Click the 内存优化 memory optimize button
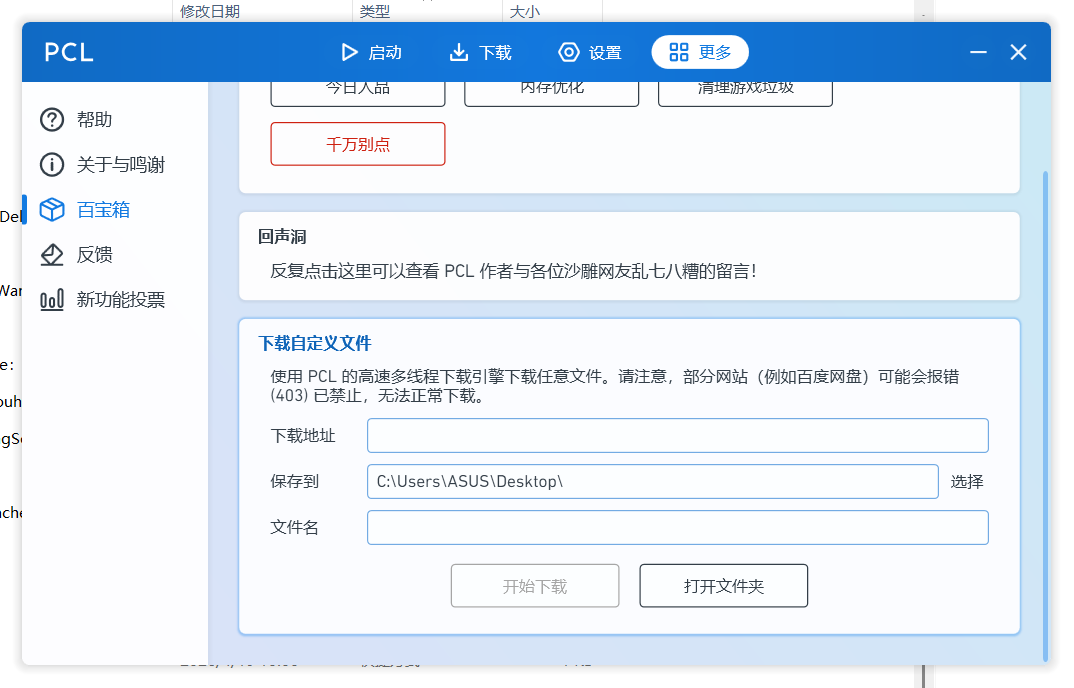 [x=551, y=93]
